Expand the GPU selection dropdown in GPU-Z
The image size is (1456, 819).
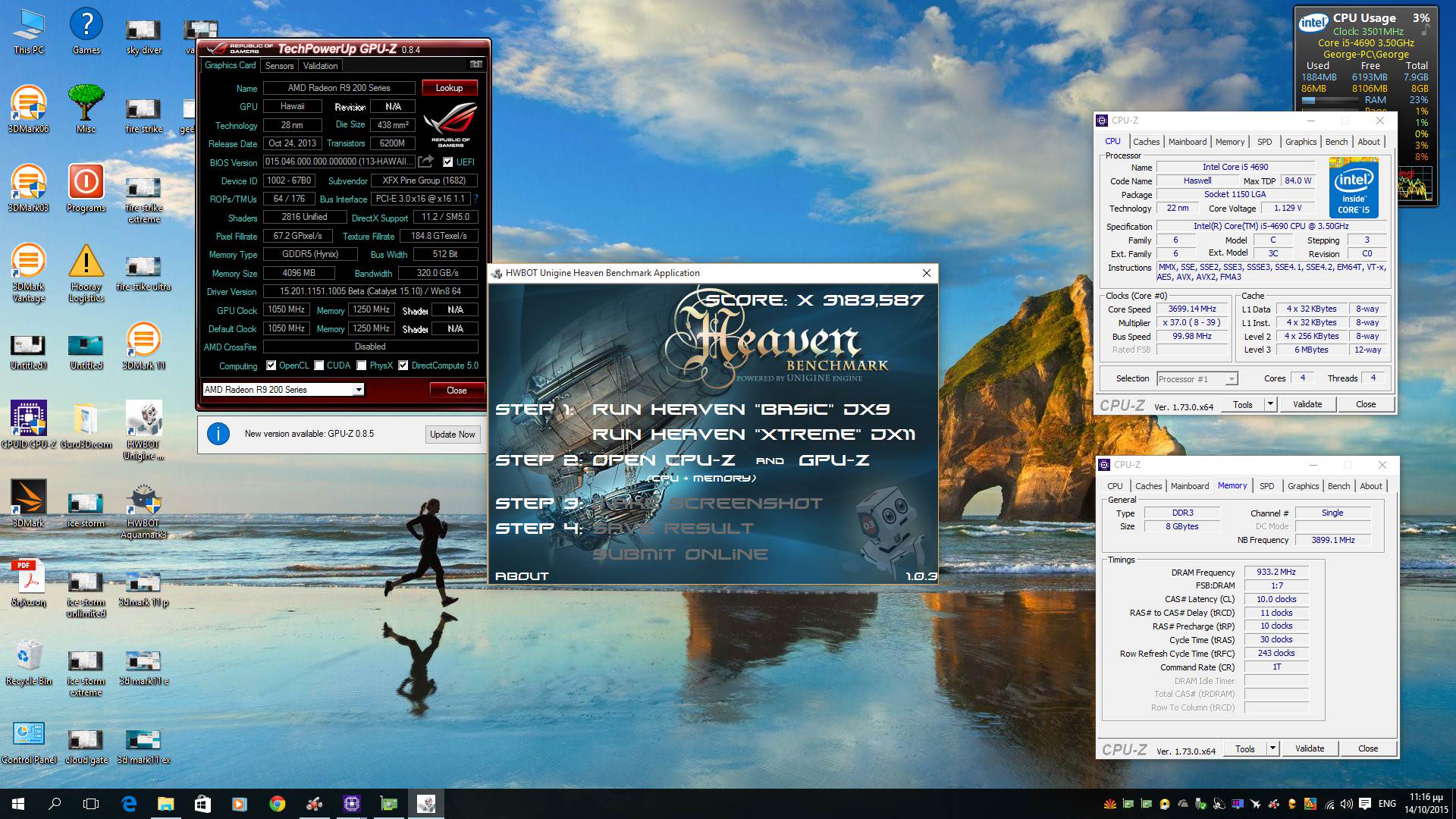point(359,390)
